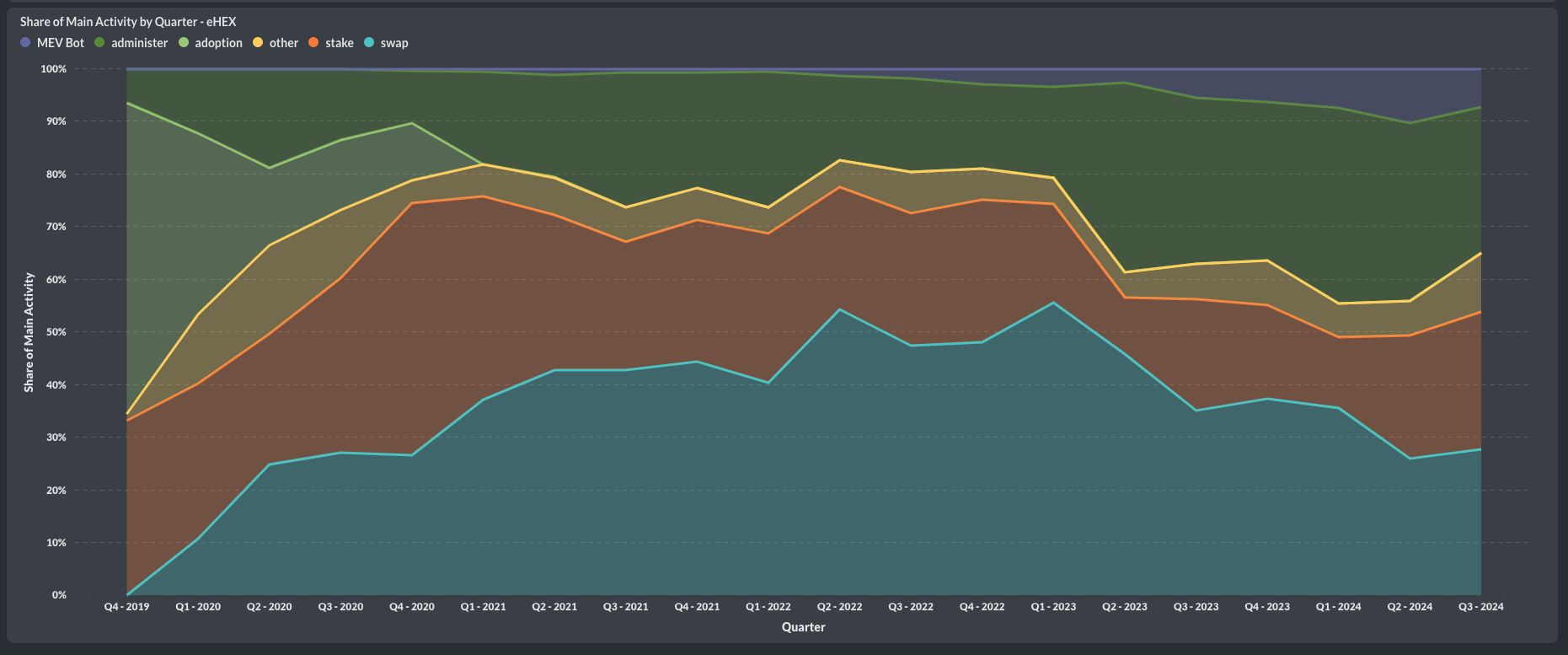1568x655 pixels.
Task: Click the 50% y-axis tick label
Action: click(56, 332)
